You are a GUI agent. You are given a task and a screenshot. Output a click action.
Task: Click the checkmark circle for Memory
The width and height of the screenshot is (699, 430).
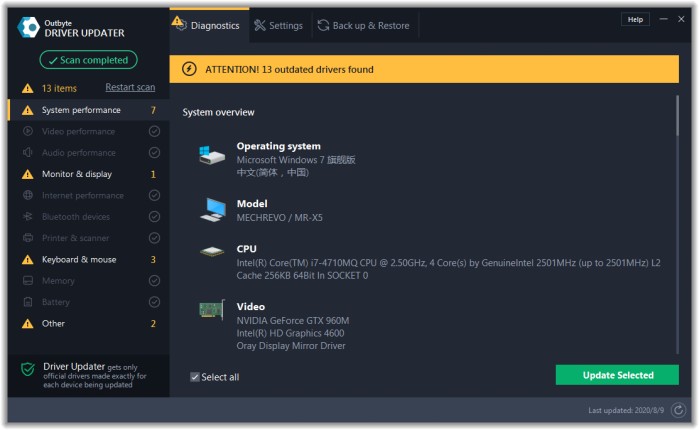[154, 281]
